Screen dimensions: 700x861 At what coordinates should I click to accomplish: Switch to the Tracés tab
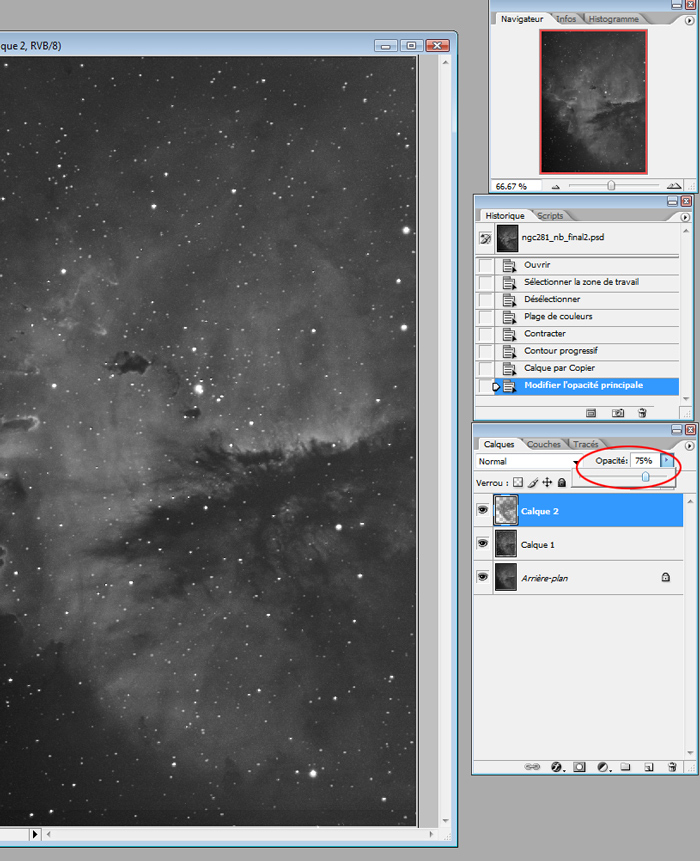point(585,444)
